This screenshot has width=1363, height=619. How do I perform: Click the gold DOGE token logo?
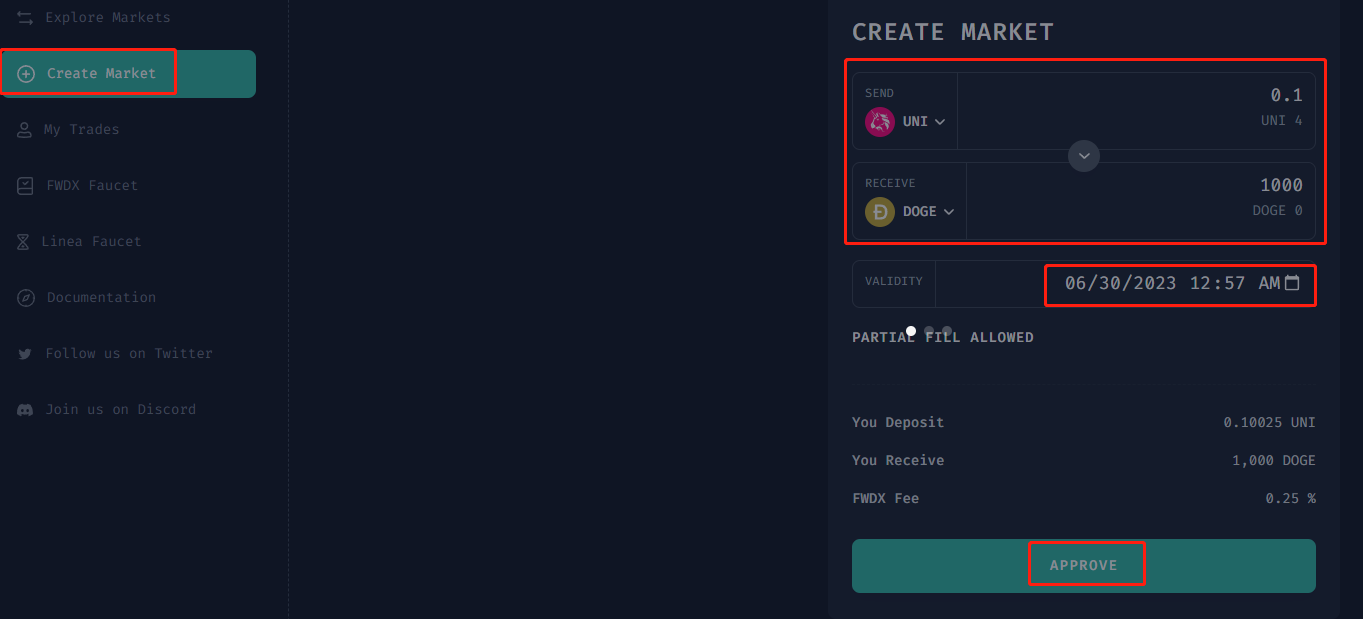[x=880, y=212]
